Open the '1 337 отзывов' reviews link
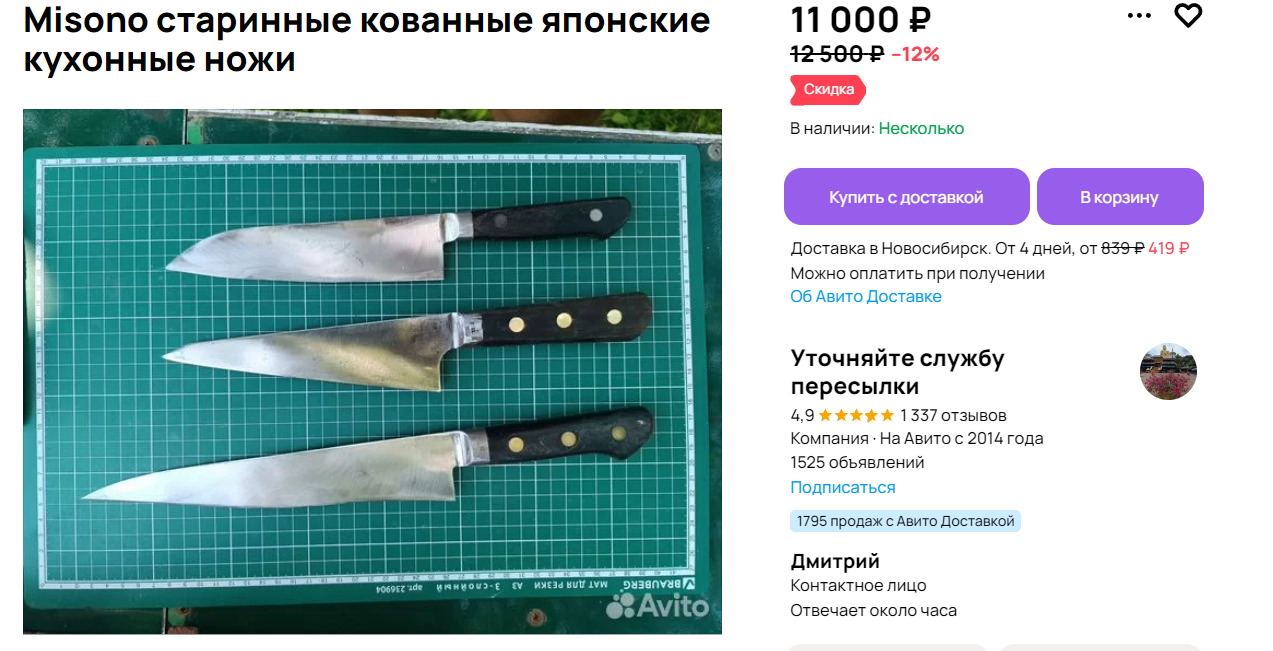 coord(953,415)
